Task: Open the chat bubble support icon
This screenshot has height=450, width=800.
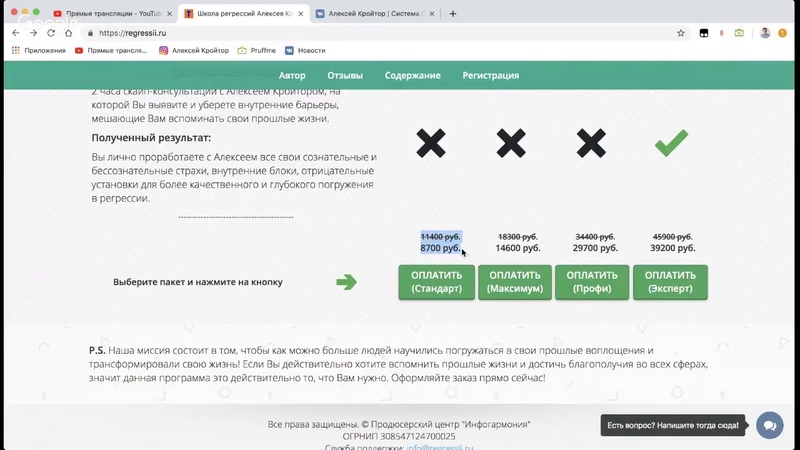Action: click(x=769, y=425)
